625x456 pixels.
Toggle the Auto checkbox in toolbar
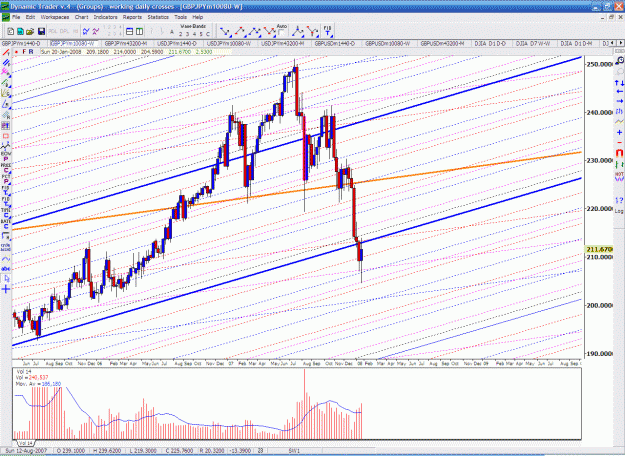pyautogui.click(x=282, y=32)
